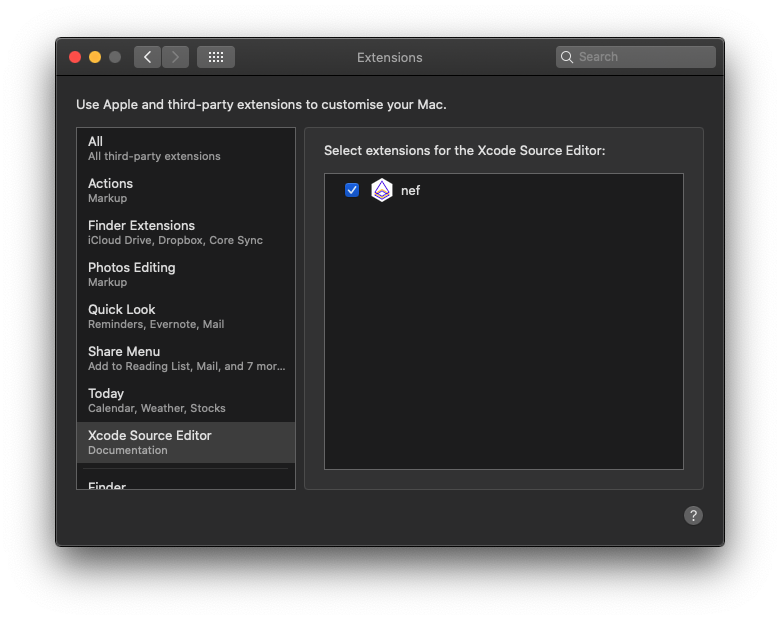The height and width of the screenshot is (620, 780).
Task: Open the Finder Extensions category
Action: pyautogui.click(x=186, y=232)
